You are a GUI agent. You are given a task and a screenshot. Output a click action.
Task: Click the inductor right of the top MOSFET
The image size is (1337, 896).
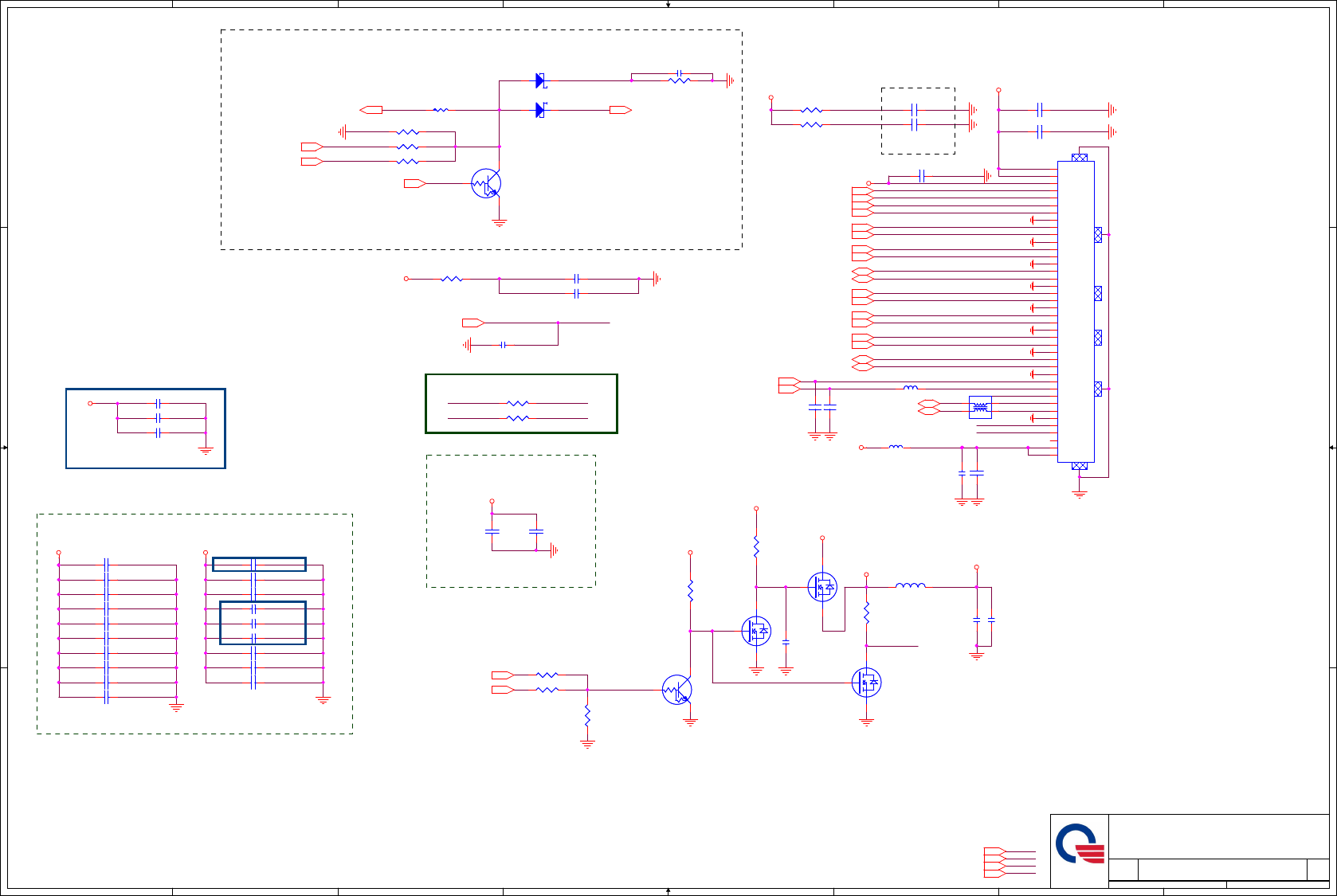911,585
